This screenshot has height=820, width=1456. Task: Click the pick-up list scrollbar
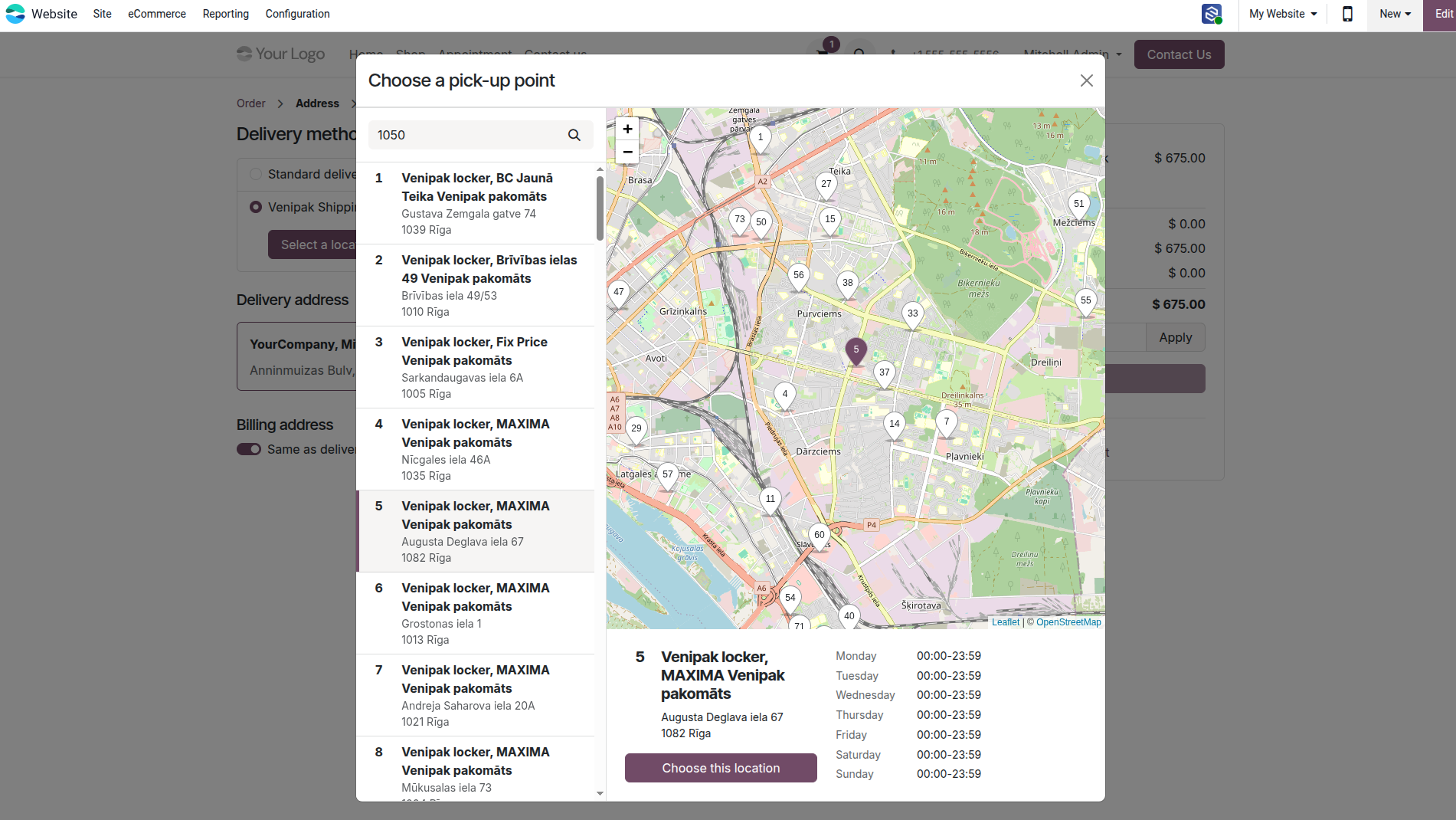pyautogui.click(x=600, y=208)
